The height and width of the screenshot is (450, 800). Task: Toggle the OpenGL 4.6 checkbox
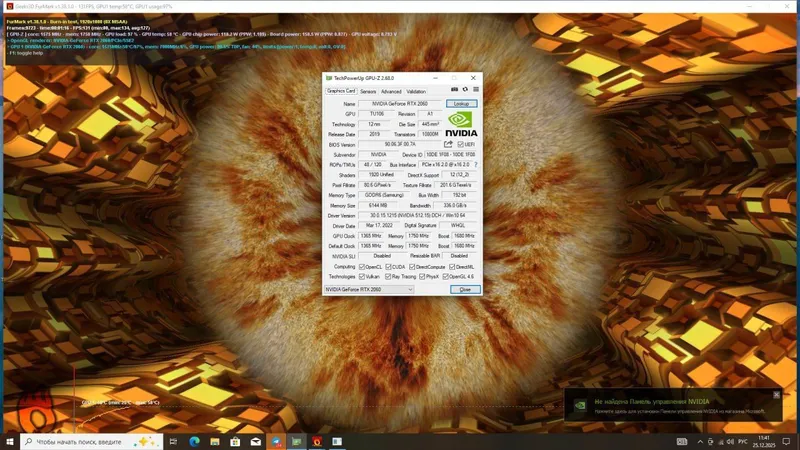click(445, 277)
